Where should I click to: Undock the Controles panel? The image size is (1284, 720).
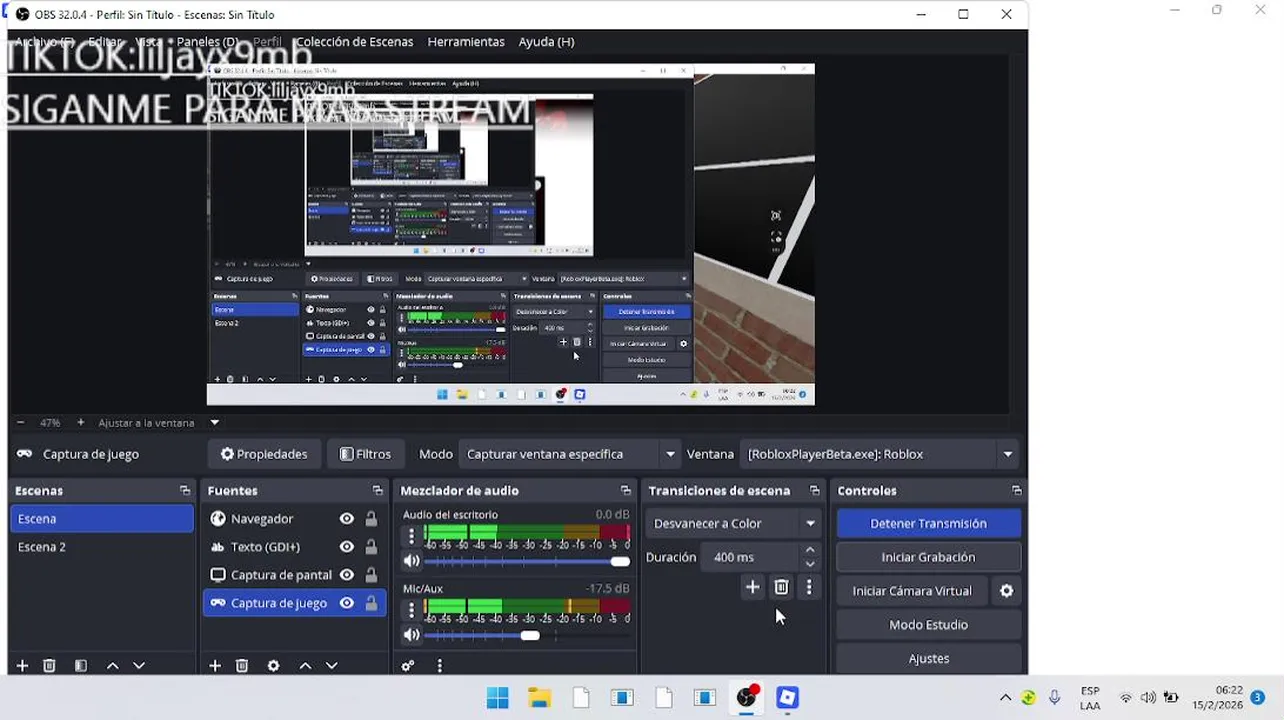pos(1016,491)
